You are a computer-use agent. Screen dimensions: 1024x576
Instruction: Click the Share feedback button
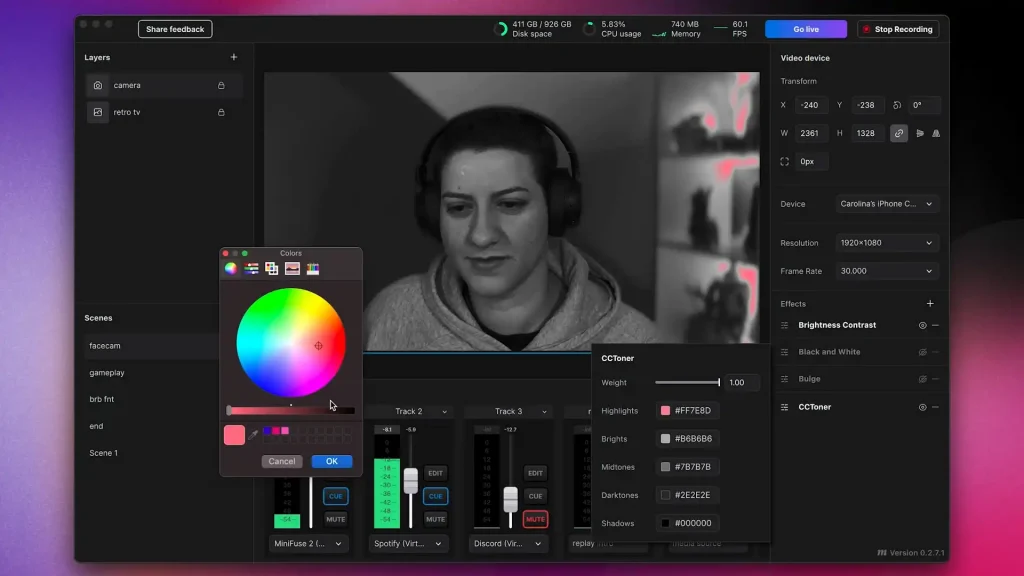(x=174, y=28)
